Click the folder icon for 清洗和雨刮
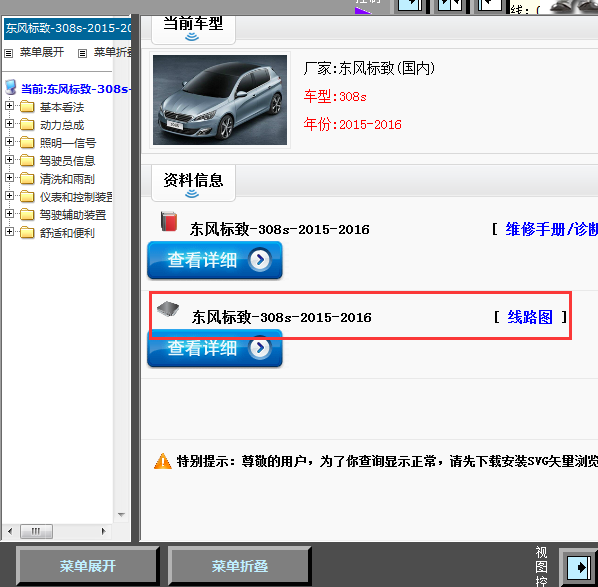The image size is (598, 587). (27, 178)
